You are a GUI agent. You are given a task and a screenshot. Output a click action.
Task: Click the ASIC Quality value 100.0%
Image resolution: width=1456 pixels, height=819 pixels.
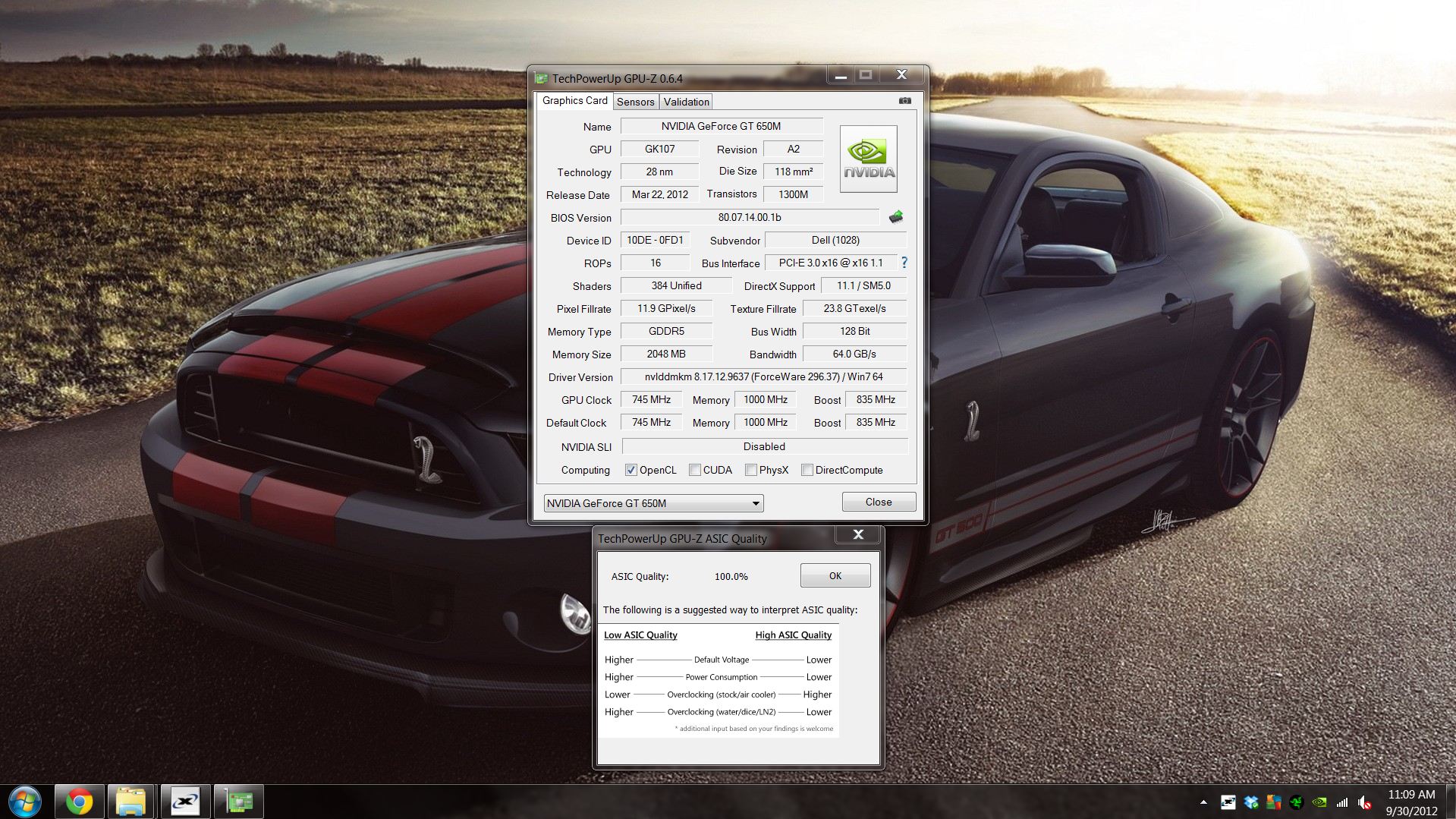pyautogui.click(x=731, y=576)
